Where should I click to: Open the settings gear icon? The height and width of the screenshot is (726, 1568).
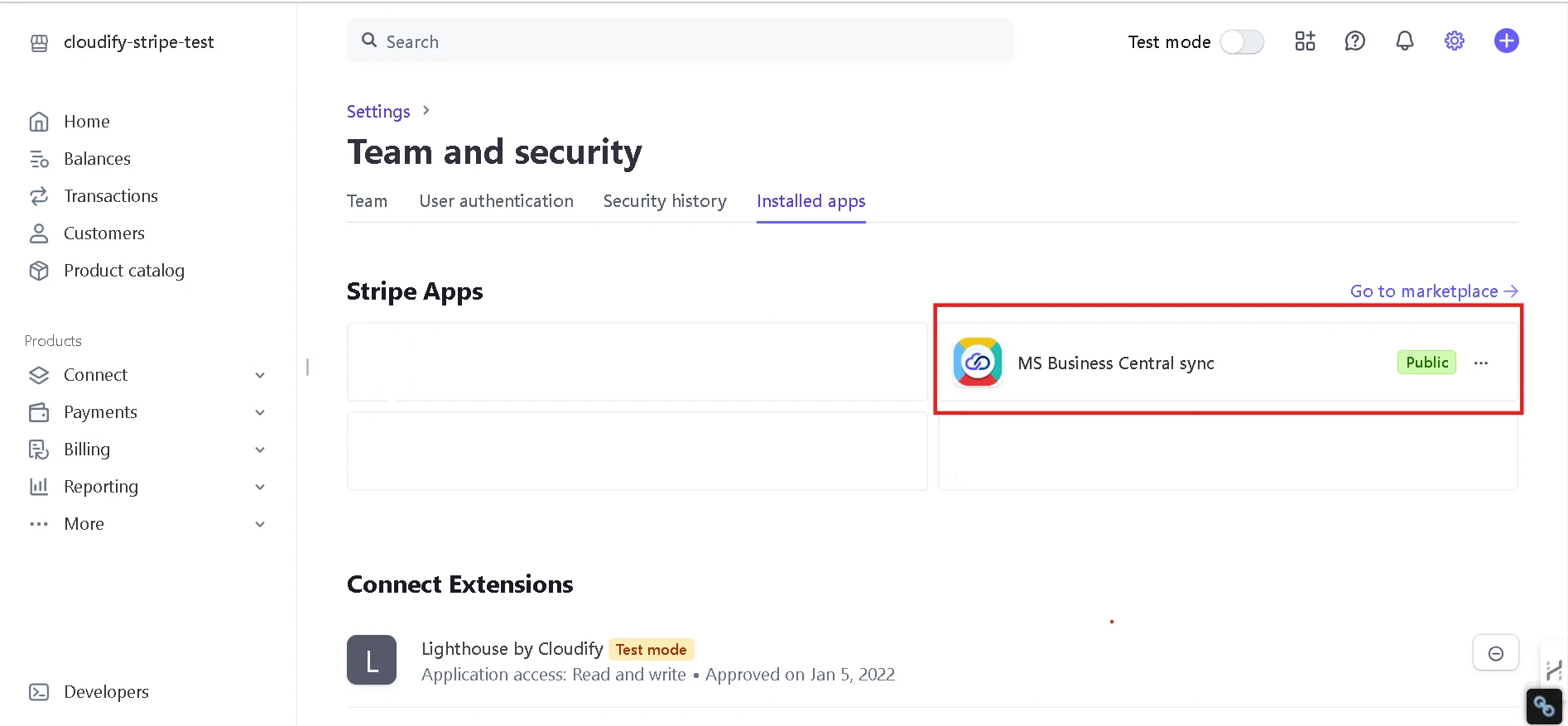1455,41
